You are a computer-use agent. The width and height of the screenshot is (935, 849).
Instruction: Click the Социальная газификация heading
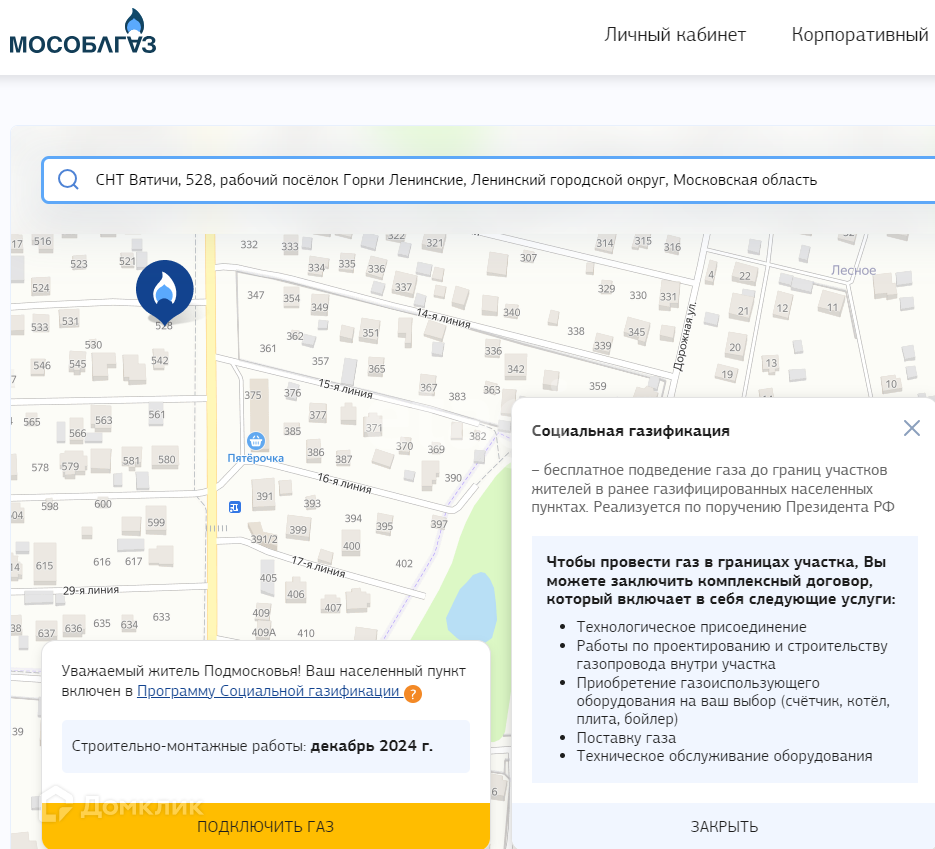tap(630, 431)
